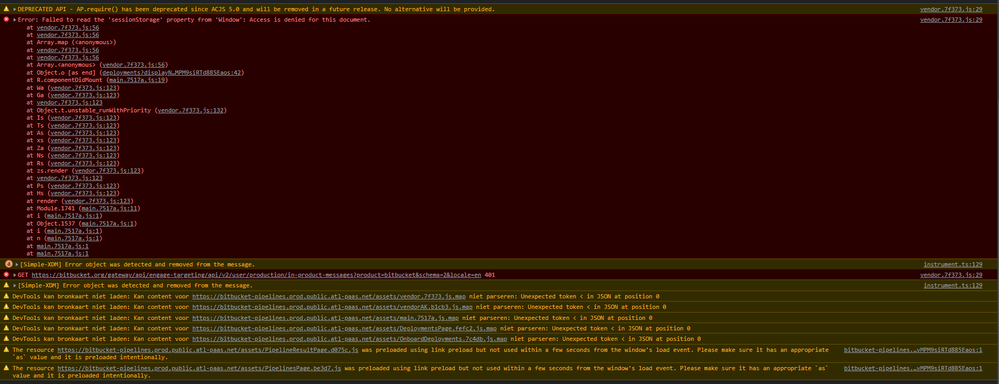
Task: Click red error icon on GET 401 row
Action: click(6, 274)
